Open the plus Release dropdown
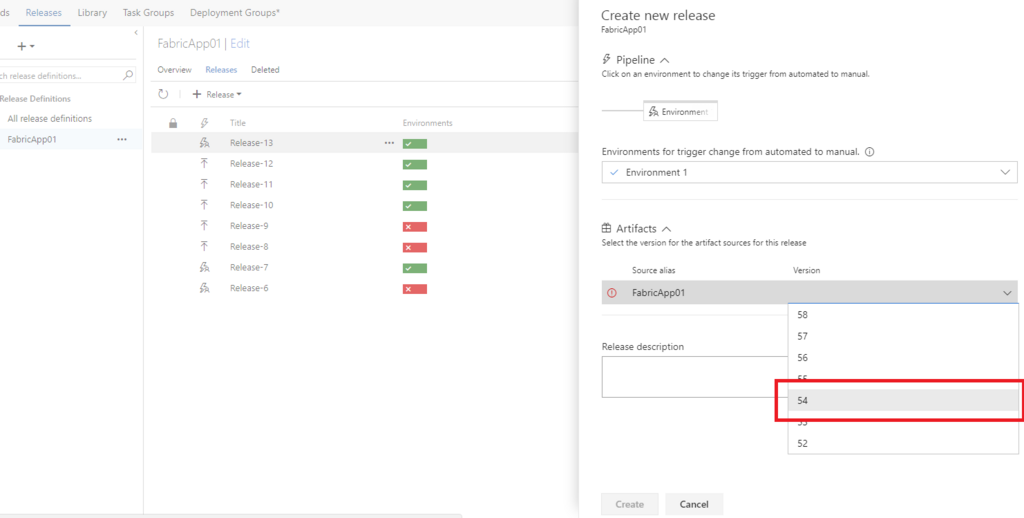Screen dimensions: 1024x518 click(x=217, y=94)
